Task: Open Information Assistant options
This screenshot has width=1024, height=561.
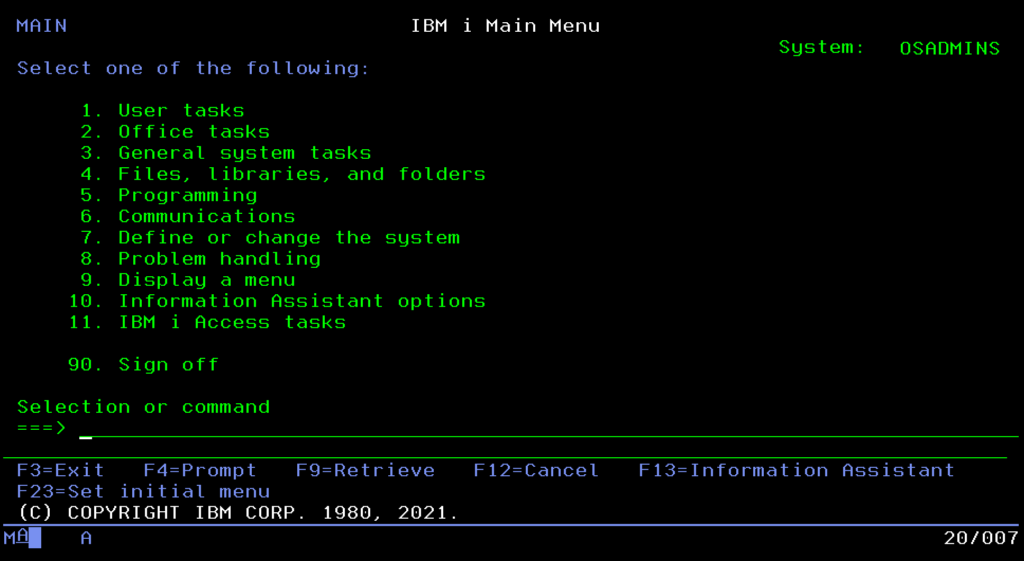Action: click(x=301, y=301)
